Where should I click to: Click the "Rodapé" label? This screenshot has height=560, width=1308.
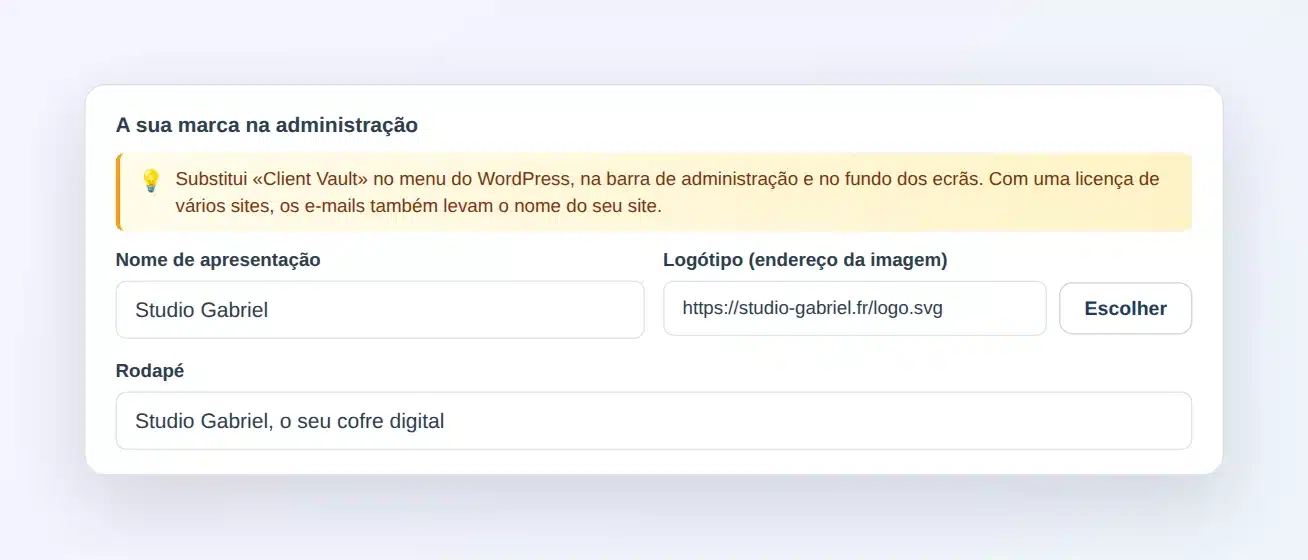coord(150,371)
